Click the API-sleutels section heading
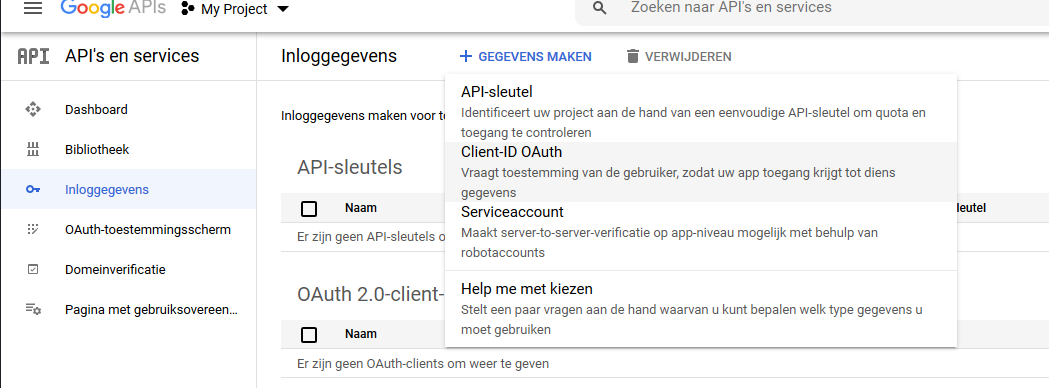The height and width of the screenshot is (388, 1049). pyautogui.click(x=350, y=167)
